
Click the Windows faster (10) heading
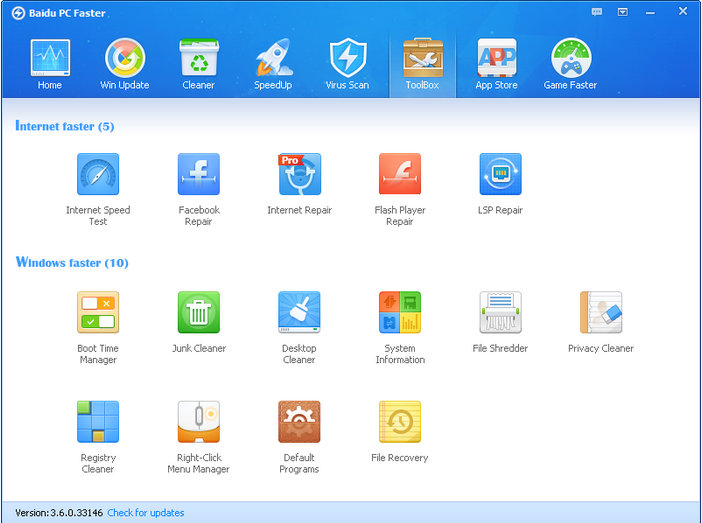(72, 262)
